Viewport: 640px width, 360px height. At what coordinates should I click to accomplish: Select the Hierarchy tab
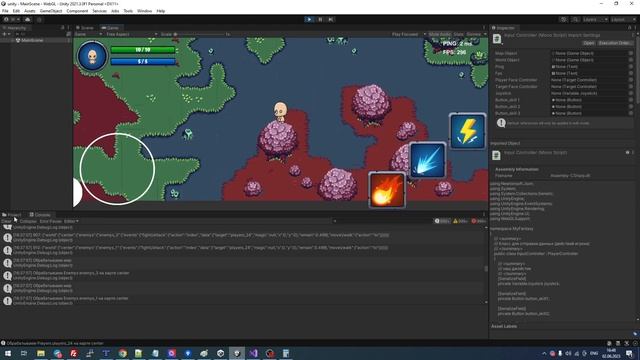tap(16, 28)
